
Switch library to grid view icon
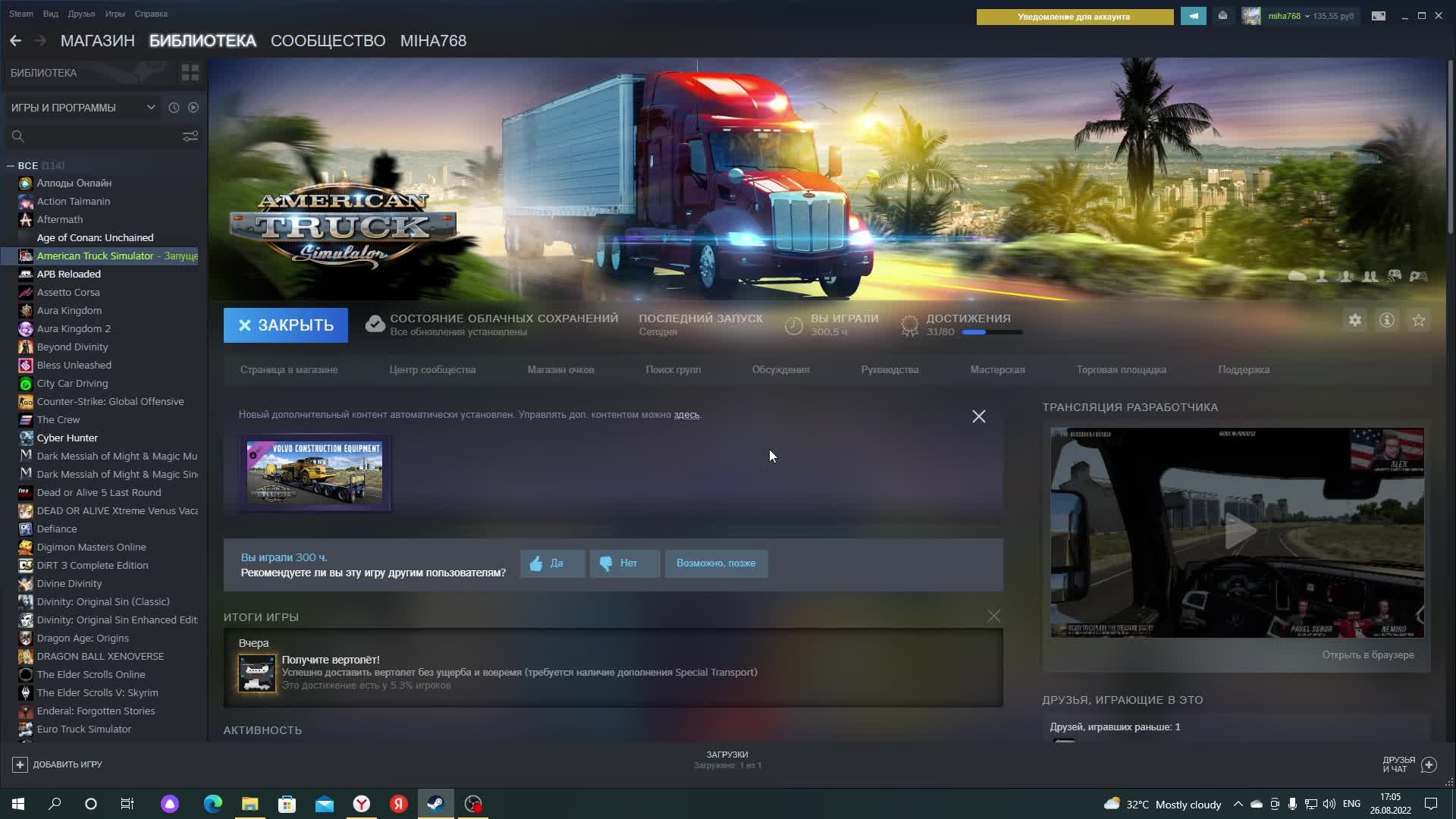pyautogui.click(x=190, y=73)
